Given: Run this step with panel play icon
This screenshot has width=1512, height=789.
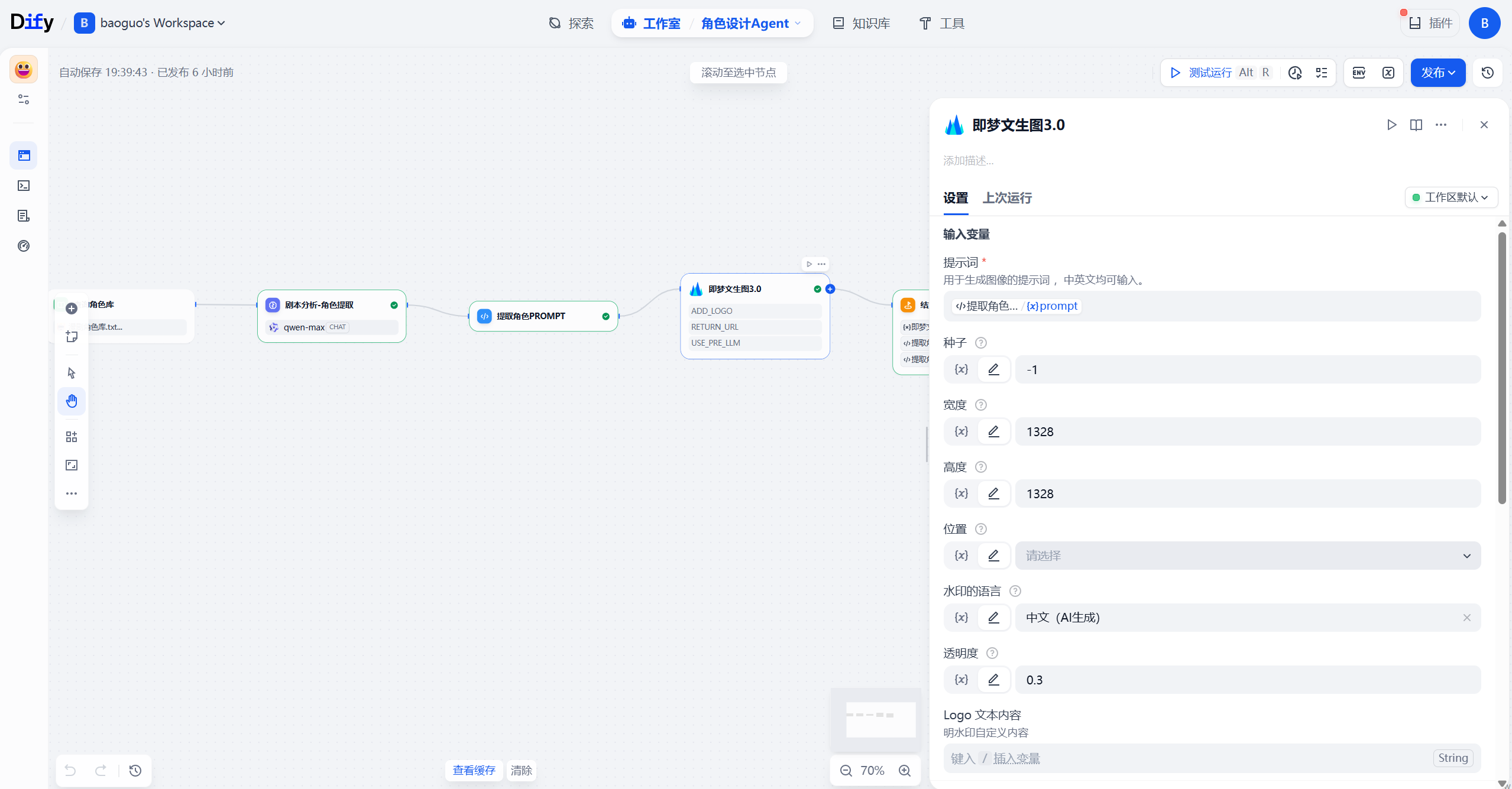Looking at the screenshot, I should click(1391, 125).
